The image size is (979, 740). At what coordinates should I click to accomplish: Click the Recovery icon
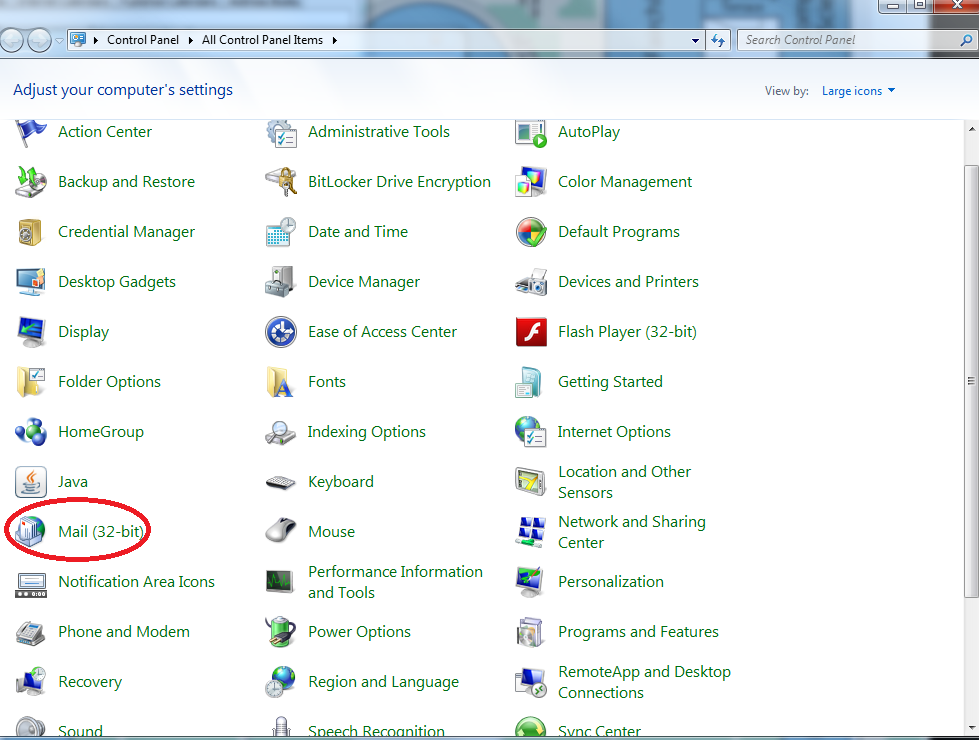[31, 682]
